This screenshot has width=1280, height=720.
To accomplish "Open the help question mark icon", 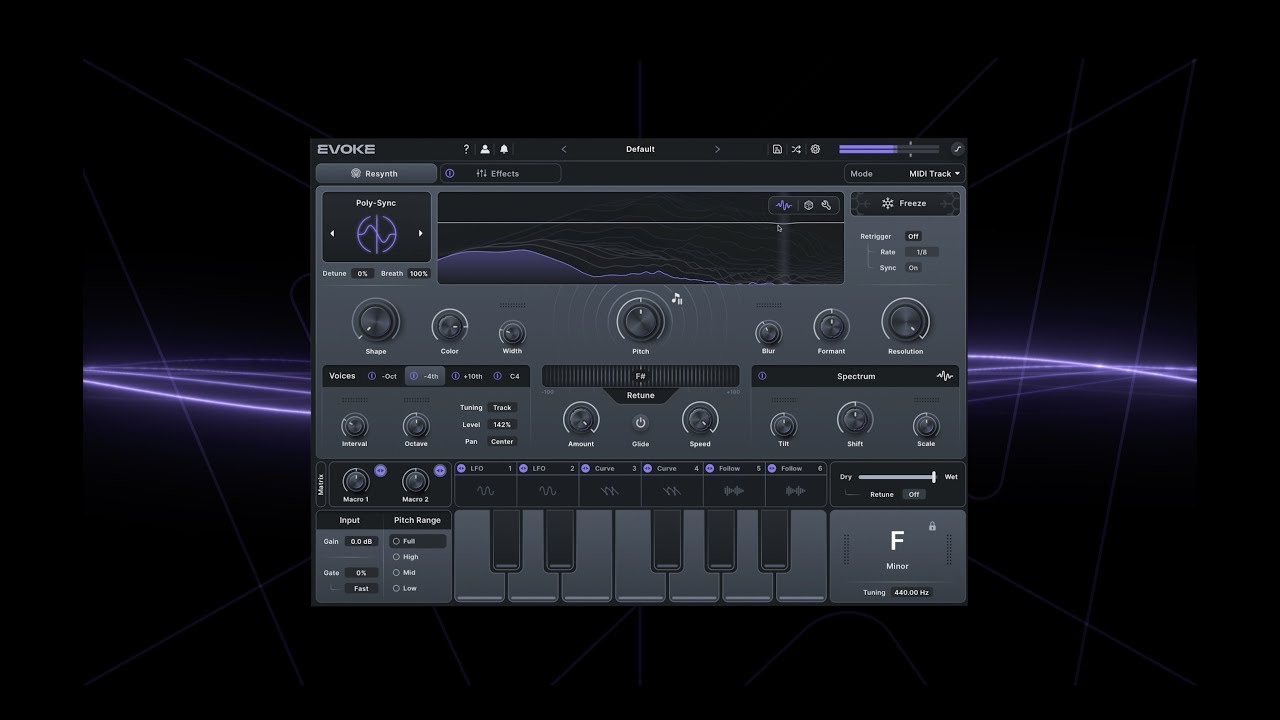I will 466,149.
